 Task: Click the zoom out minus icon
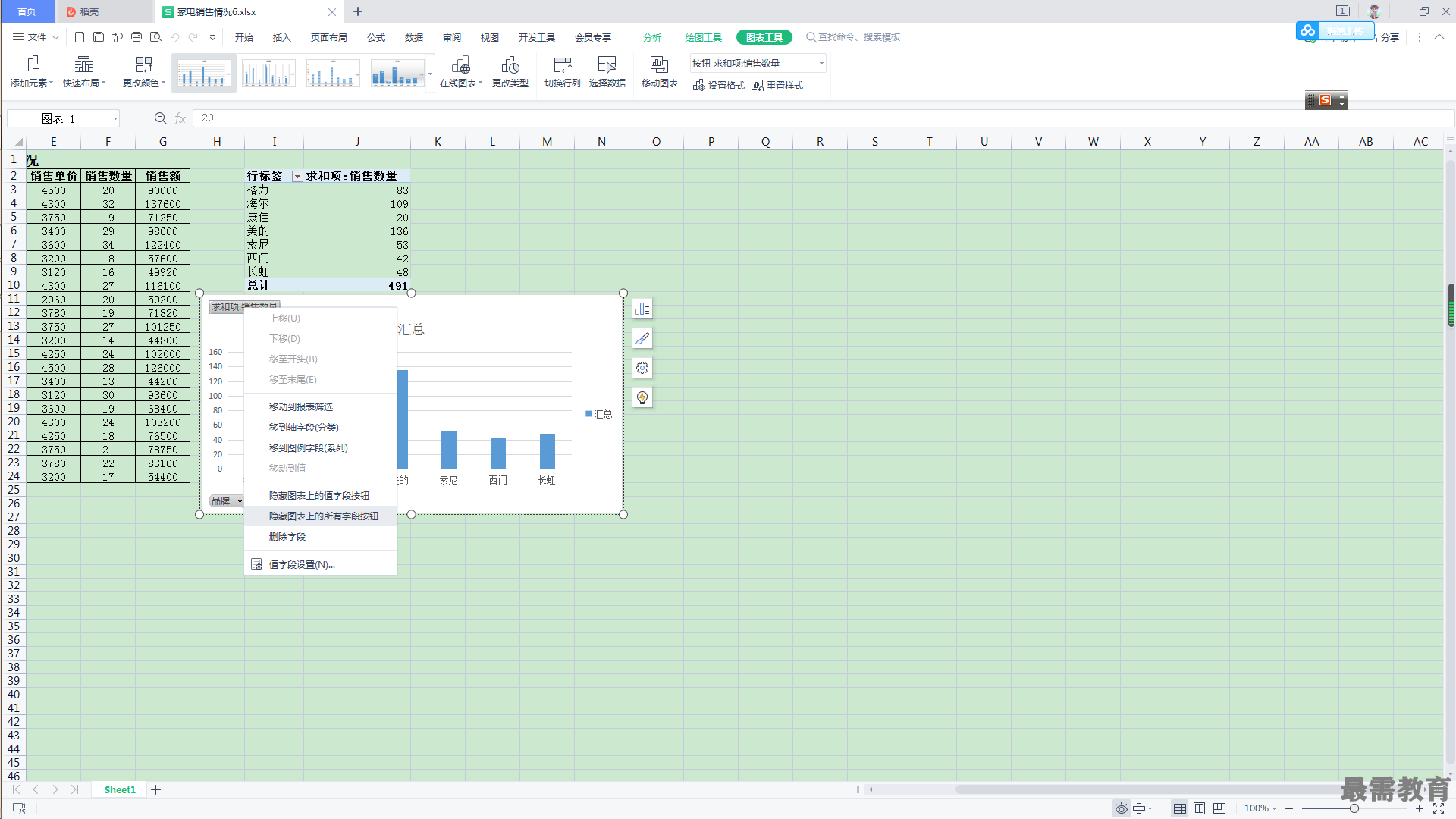click(1289, 808)
